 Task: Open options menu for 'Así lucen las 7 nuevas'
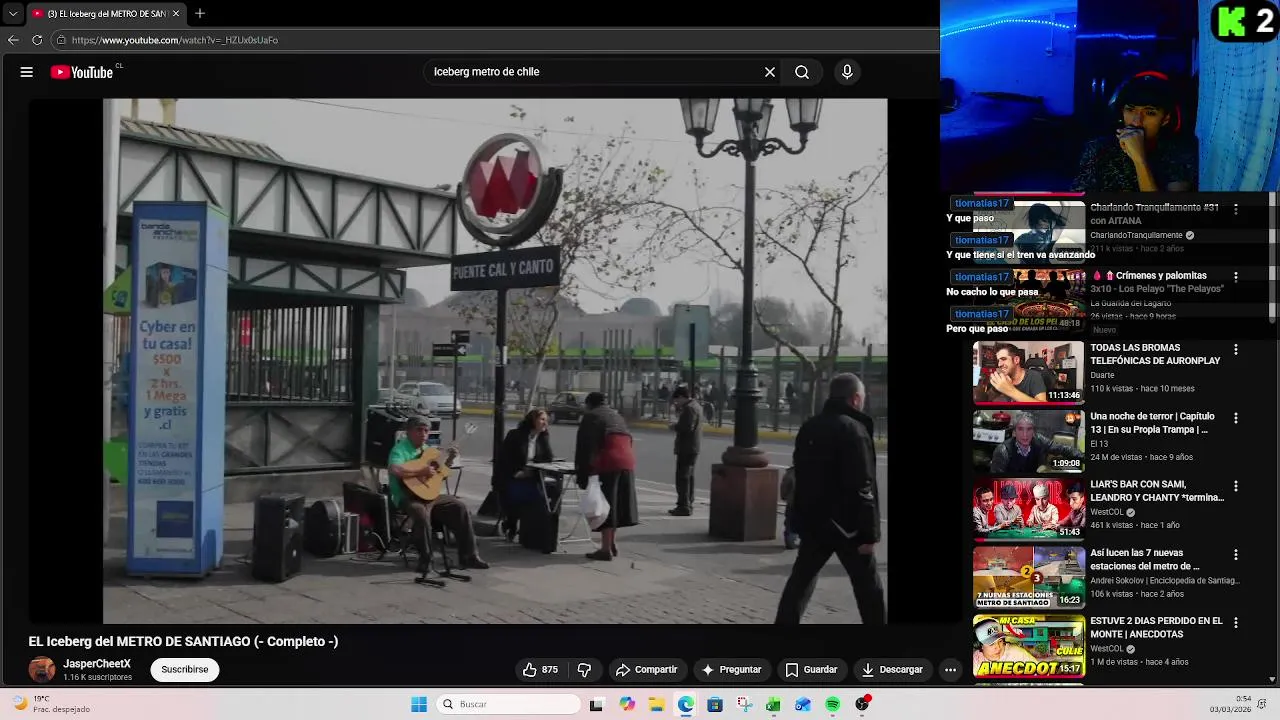1236,554
